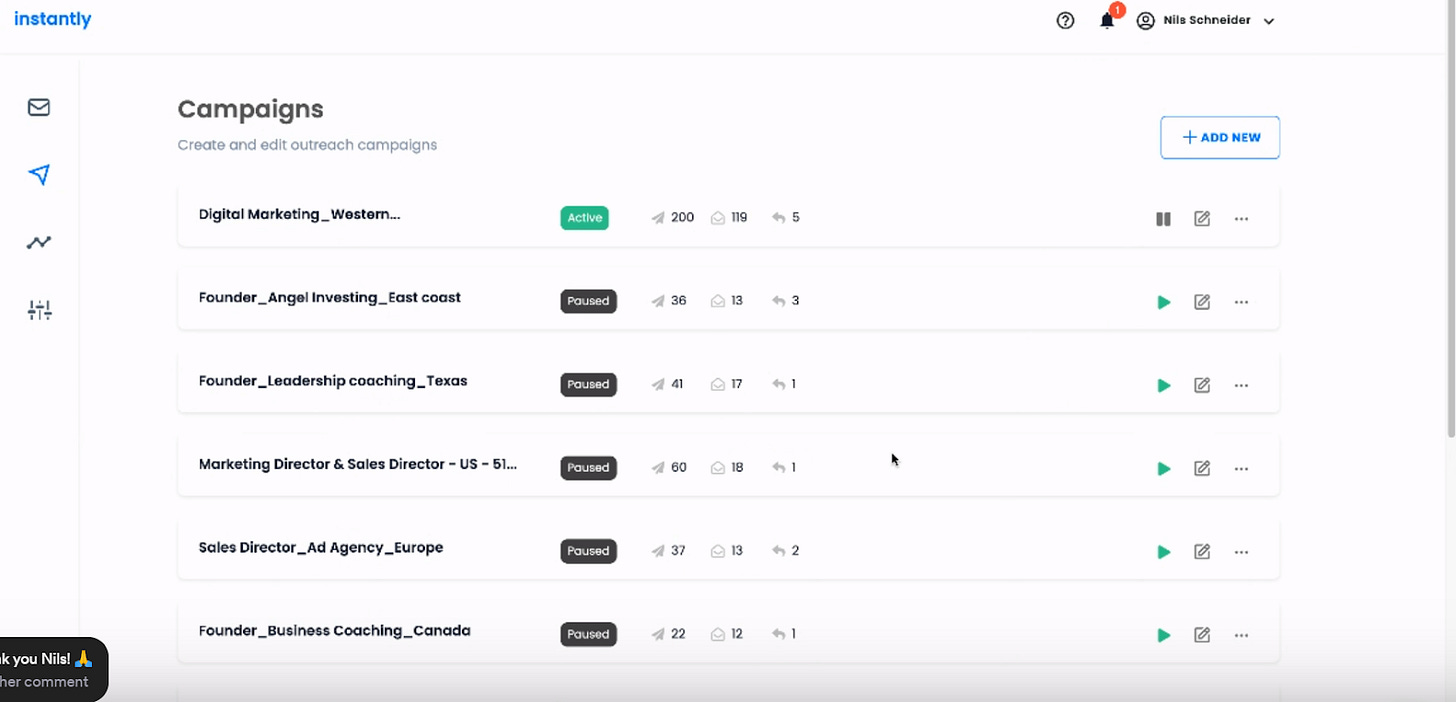
Task: Open more options for Marketing Director & Sales Director
Action: [1241, 468]
